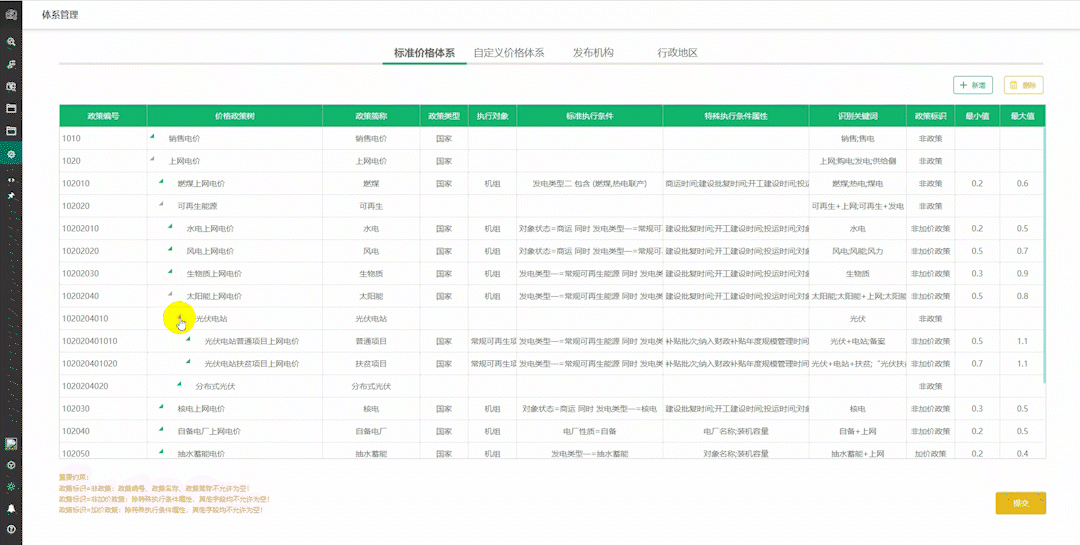Open the help question-mark icon at sidebar bottom
This screenshot has width=1080, height=545.
pos(11,528)
